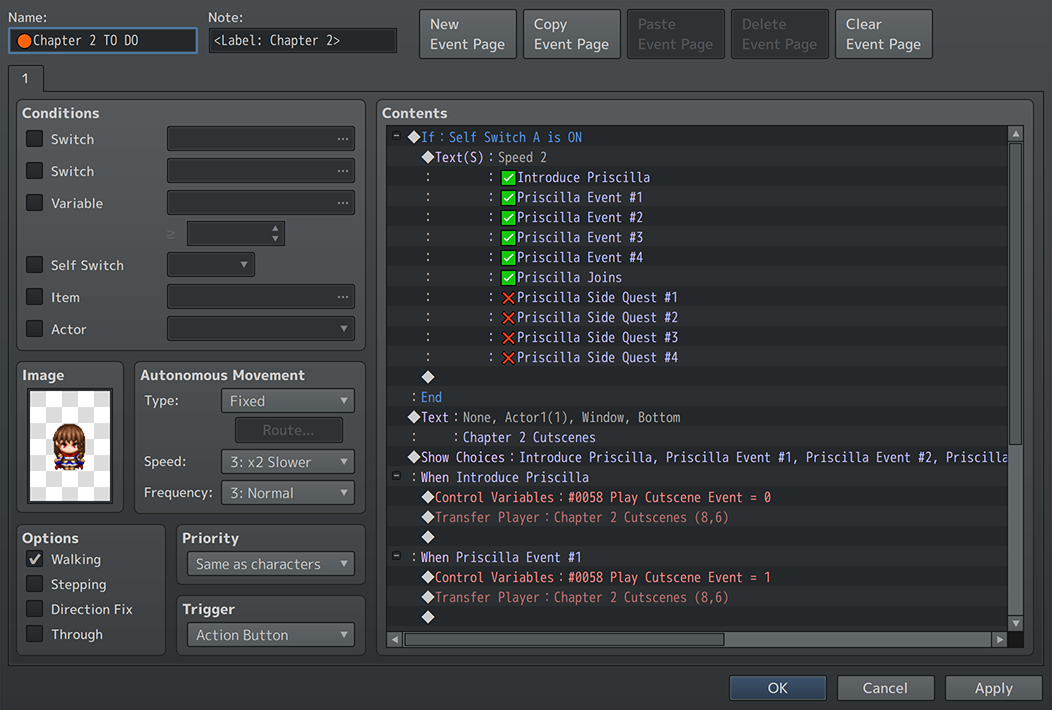Click the orange circle icon in Name field
The image size is (1052, 710).
(x=24, y=41)
